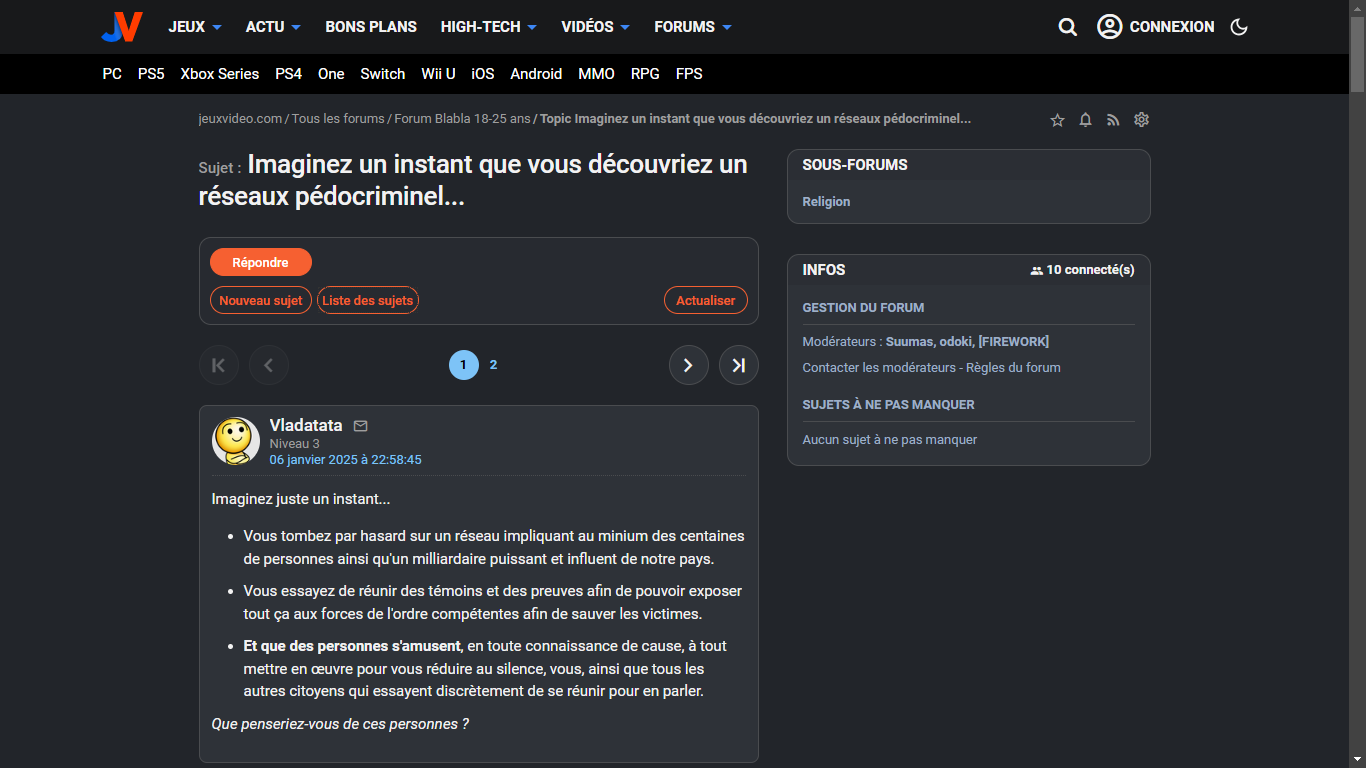Image resolution: width=1366 pixels, height=768 pixels.
Task: Send private message to Vladatata envelope icon
Action: tap(361, 426)
